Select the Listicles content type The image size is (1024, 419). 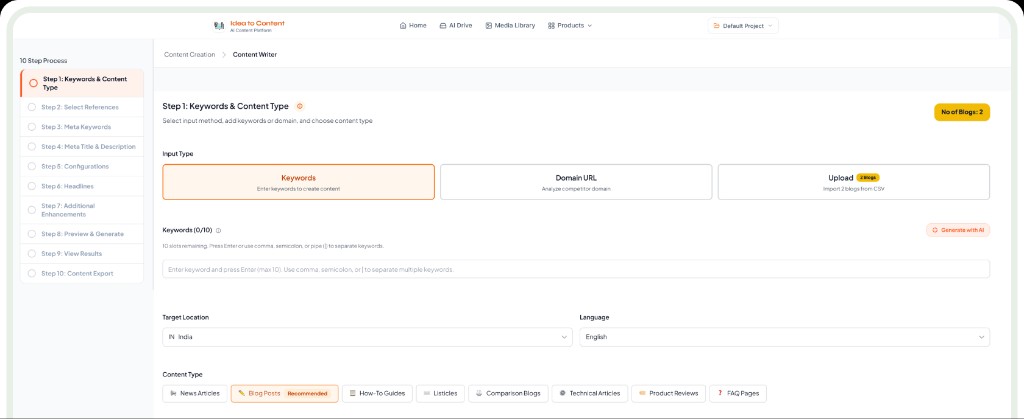tap(440, 394)
